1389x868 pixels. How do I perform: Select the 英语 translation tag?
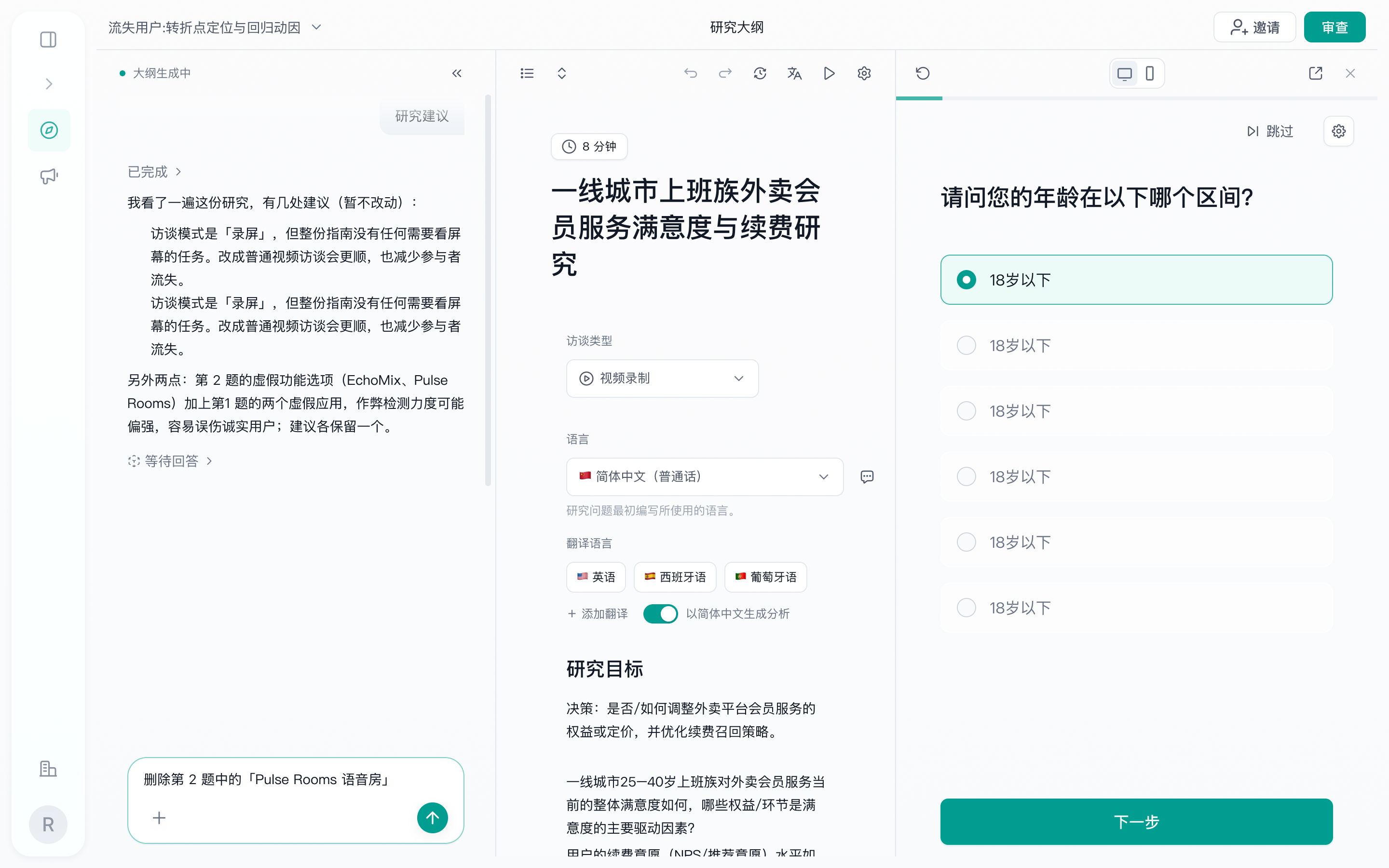coord(596,576)
